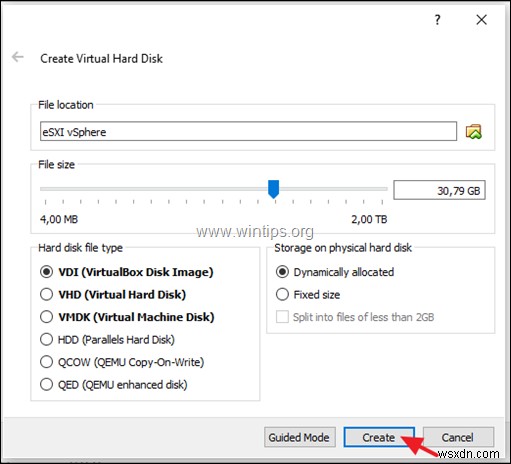
Task: Click the 2,00 TB maximum size label
Action: [x=369, y=219]
